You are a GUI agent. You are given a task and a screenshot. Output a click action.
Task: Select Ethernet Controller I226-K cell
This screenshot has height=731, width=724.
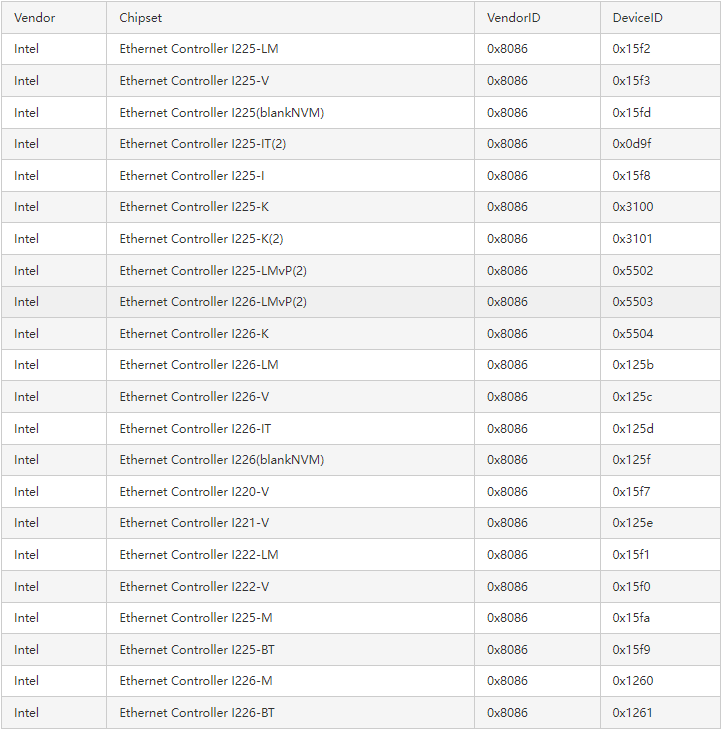290,333
